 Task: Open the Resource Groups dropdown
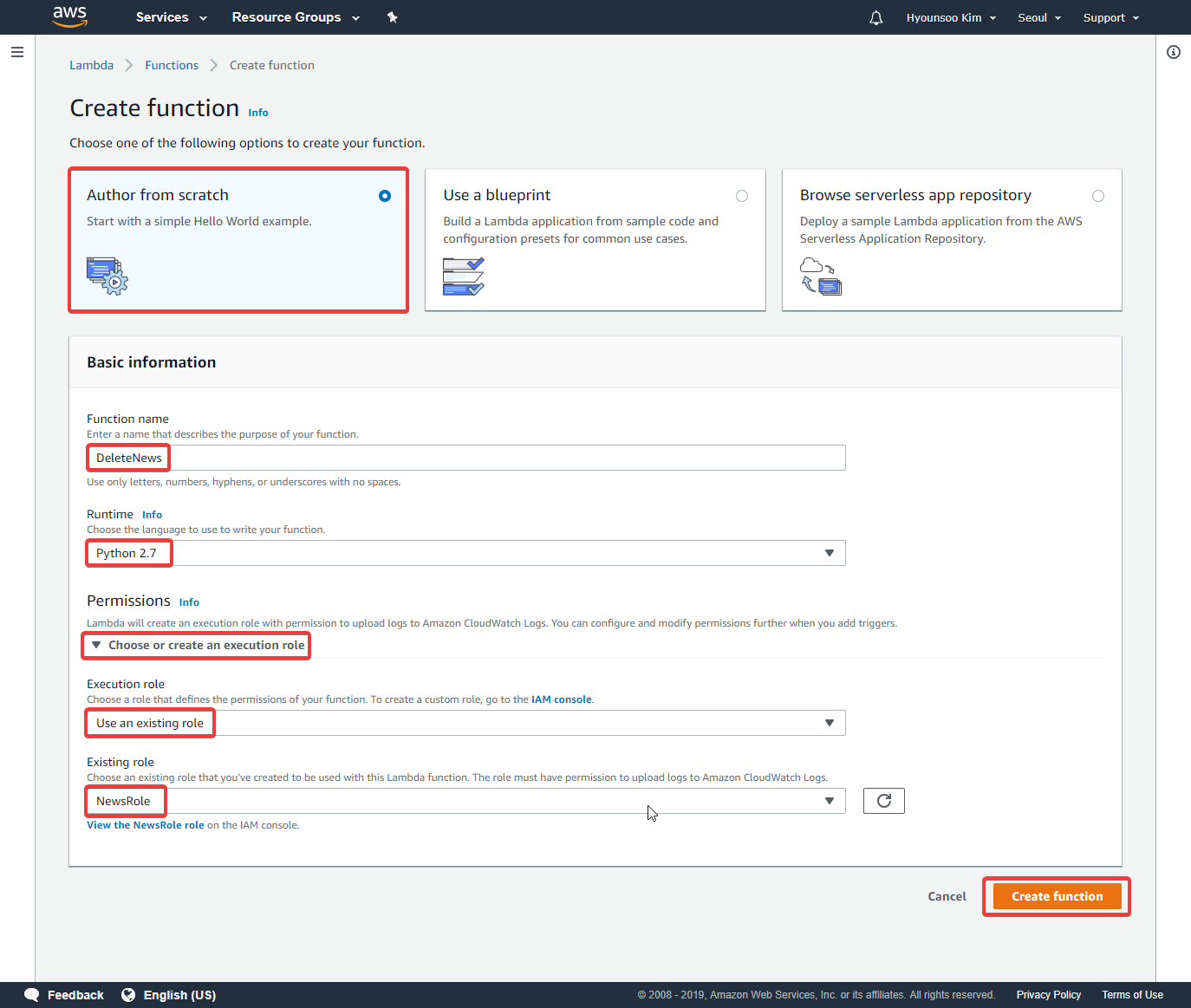coord(296,17)
